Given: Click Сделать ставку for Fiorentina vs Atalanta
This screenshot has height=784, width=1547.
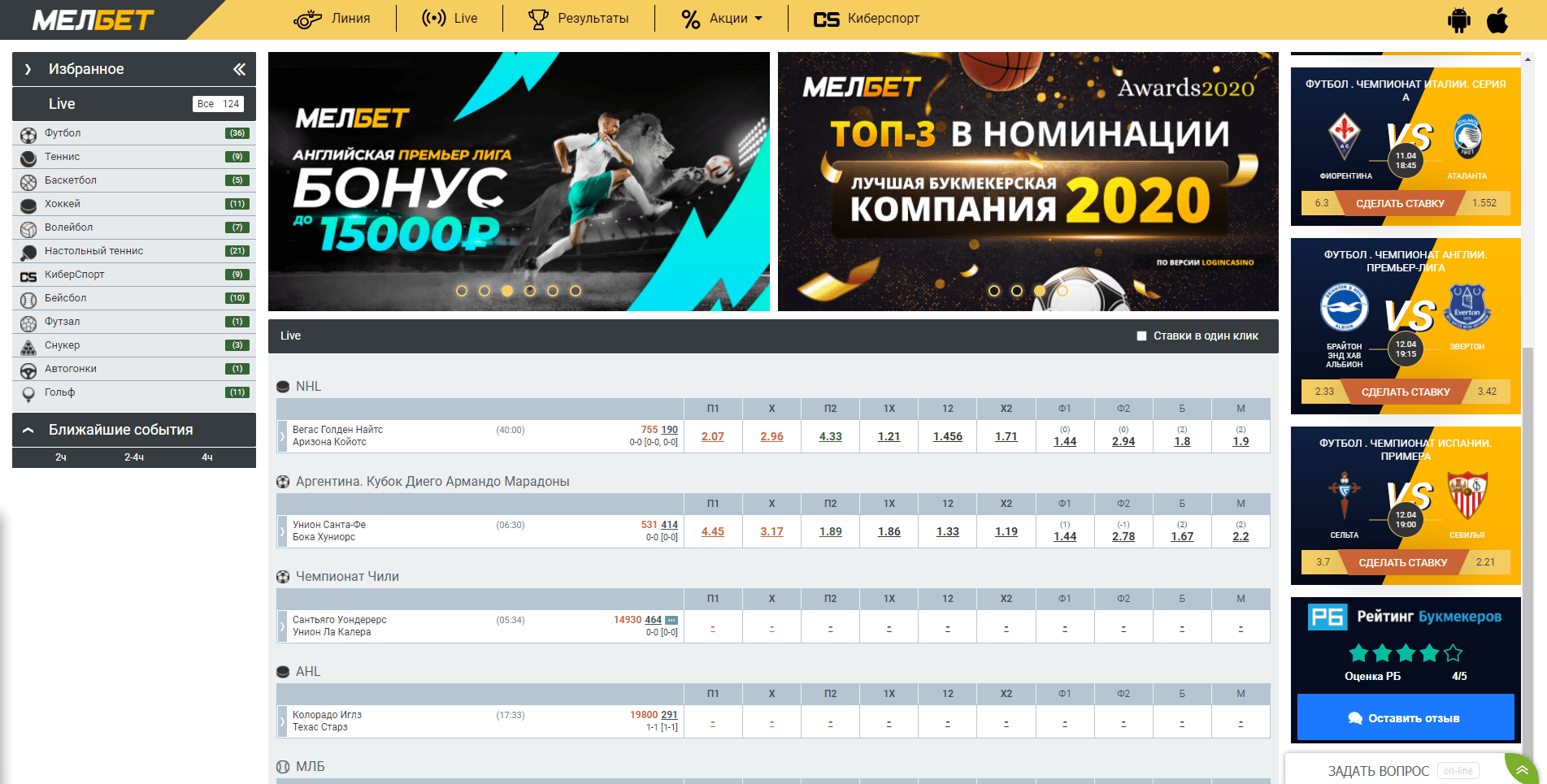Looking at the screenshot, I should 1400,203.
